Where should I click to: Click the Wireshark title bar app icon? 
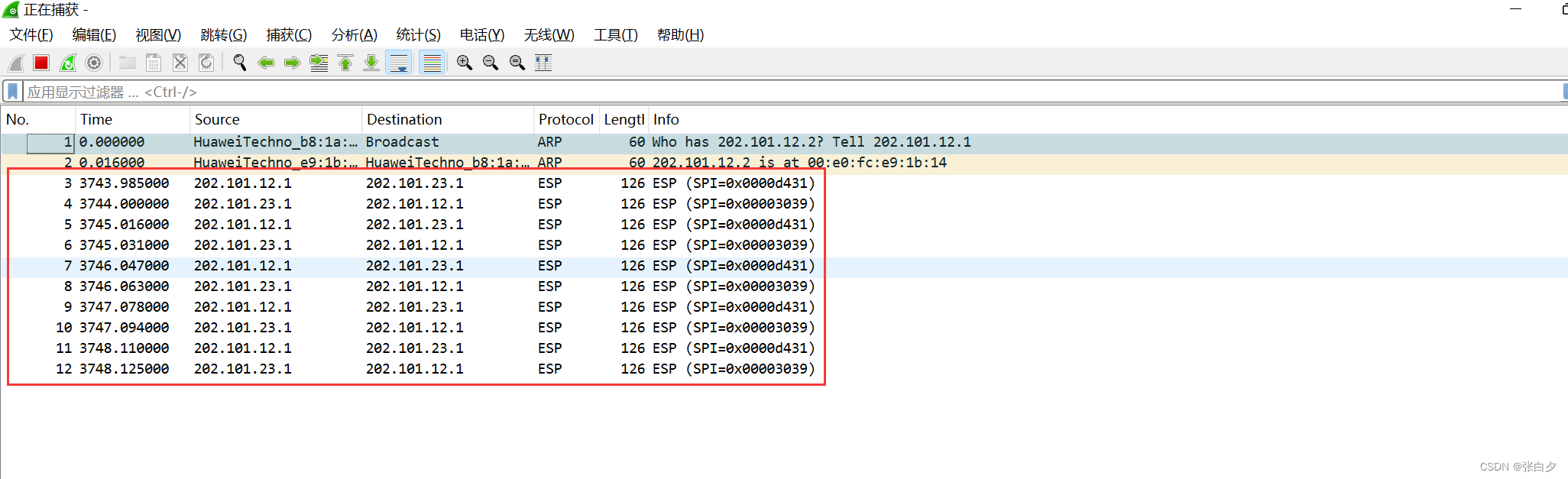[11, 10]
